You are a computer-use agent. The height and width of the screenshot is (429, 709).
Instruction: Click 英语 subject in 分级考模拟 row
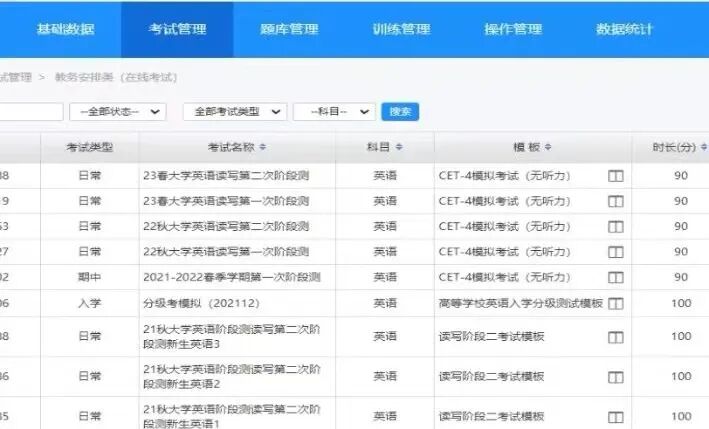coord(385,303)
